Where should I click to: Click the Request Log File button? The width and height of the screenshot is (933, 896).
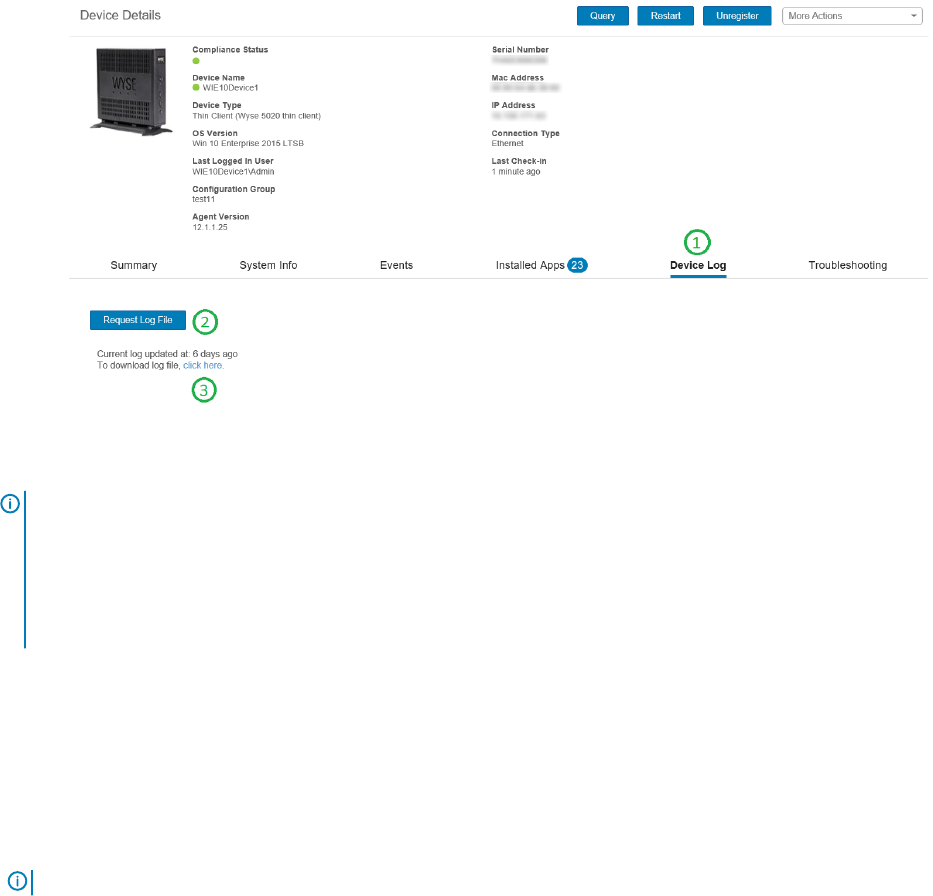point(137,320)
